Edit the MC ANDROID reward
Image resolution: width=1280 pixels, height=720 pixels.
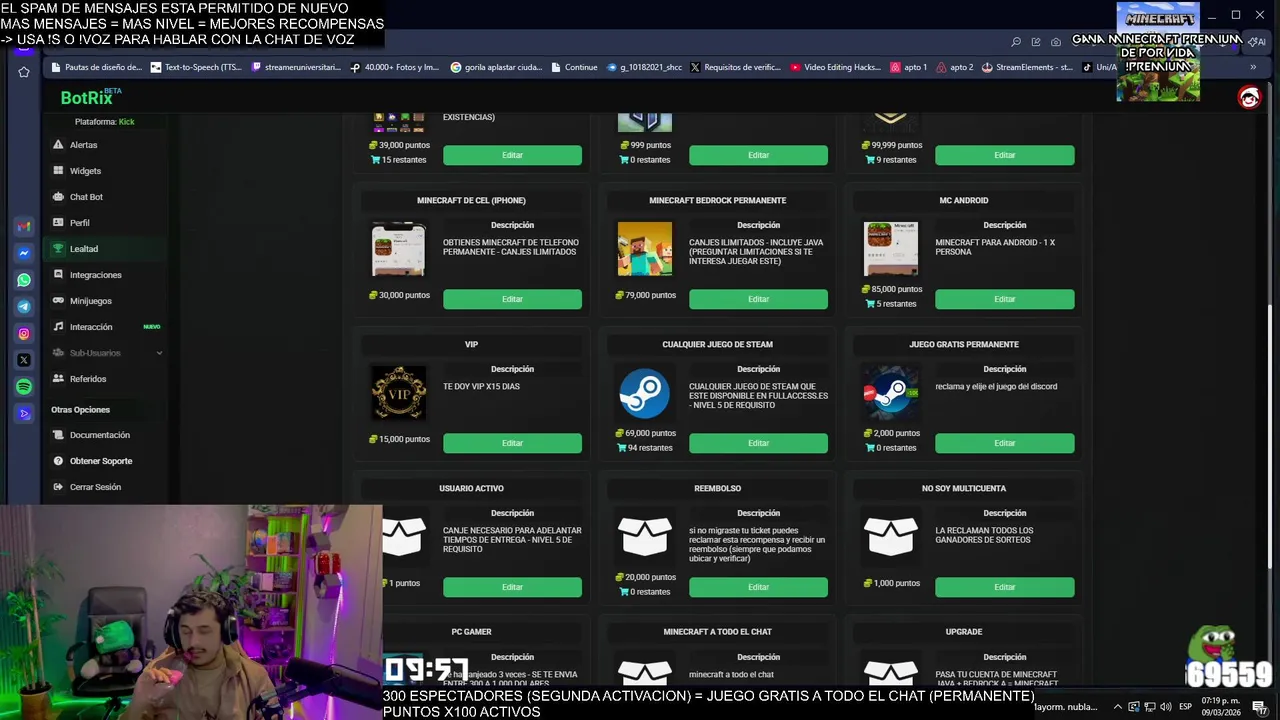coord(1004,299)
